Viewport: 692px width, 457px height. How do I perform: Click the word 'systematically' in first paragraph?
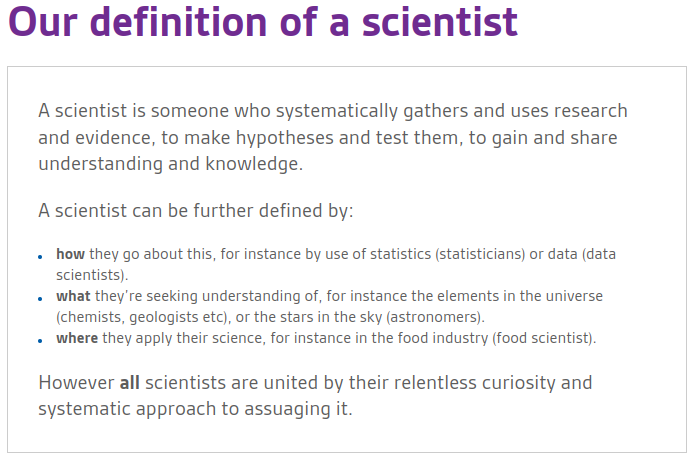tap(337, 111)
